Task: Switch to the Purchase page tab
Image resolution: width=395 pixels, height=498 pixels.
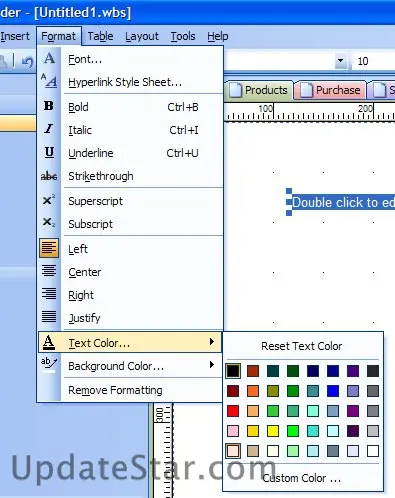Action: point(330,90)
